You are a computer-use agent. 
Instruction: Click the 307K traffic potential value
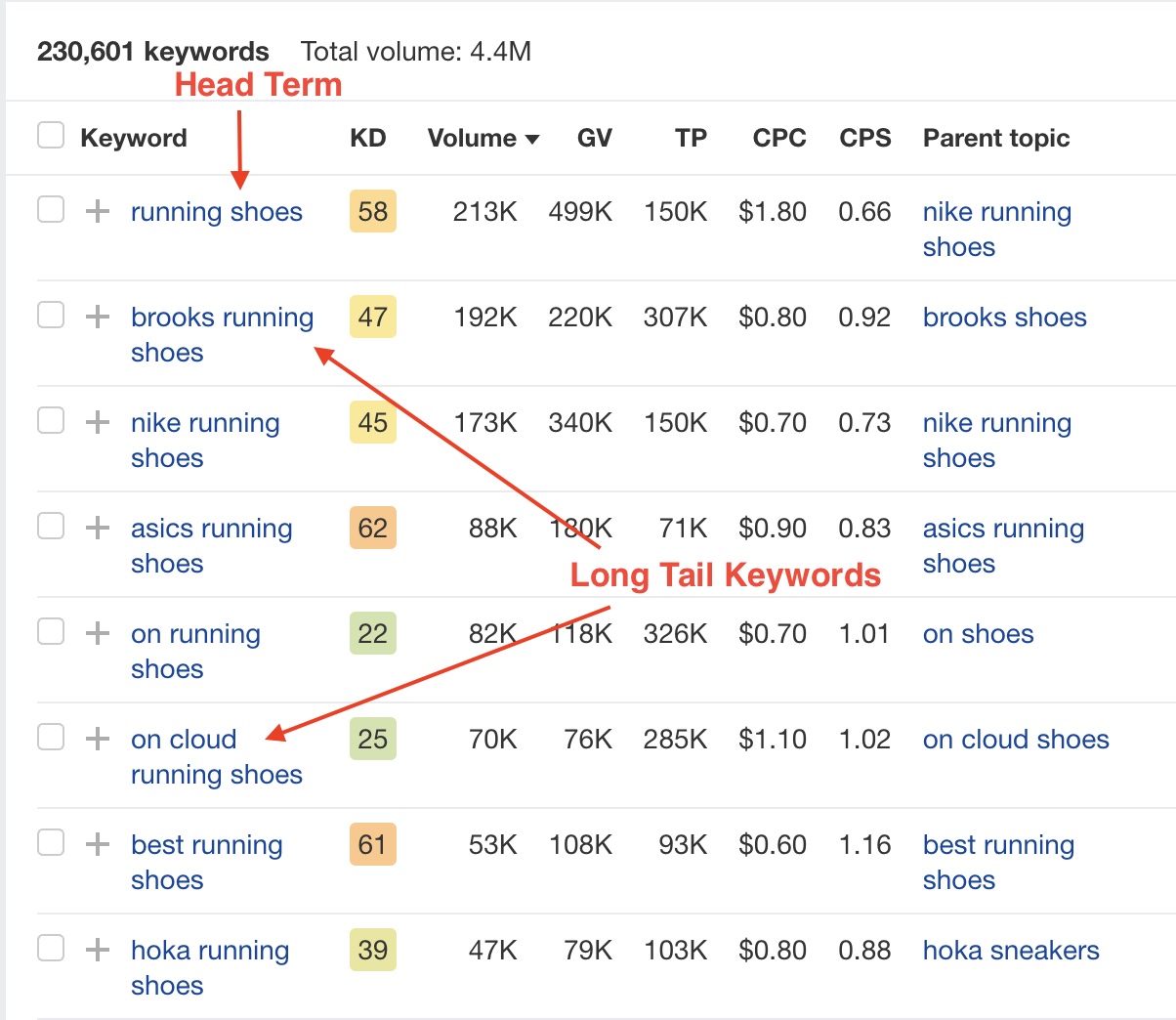[676, 318]
